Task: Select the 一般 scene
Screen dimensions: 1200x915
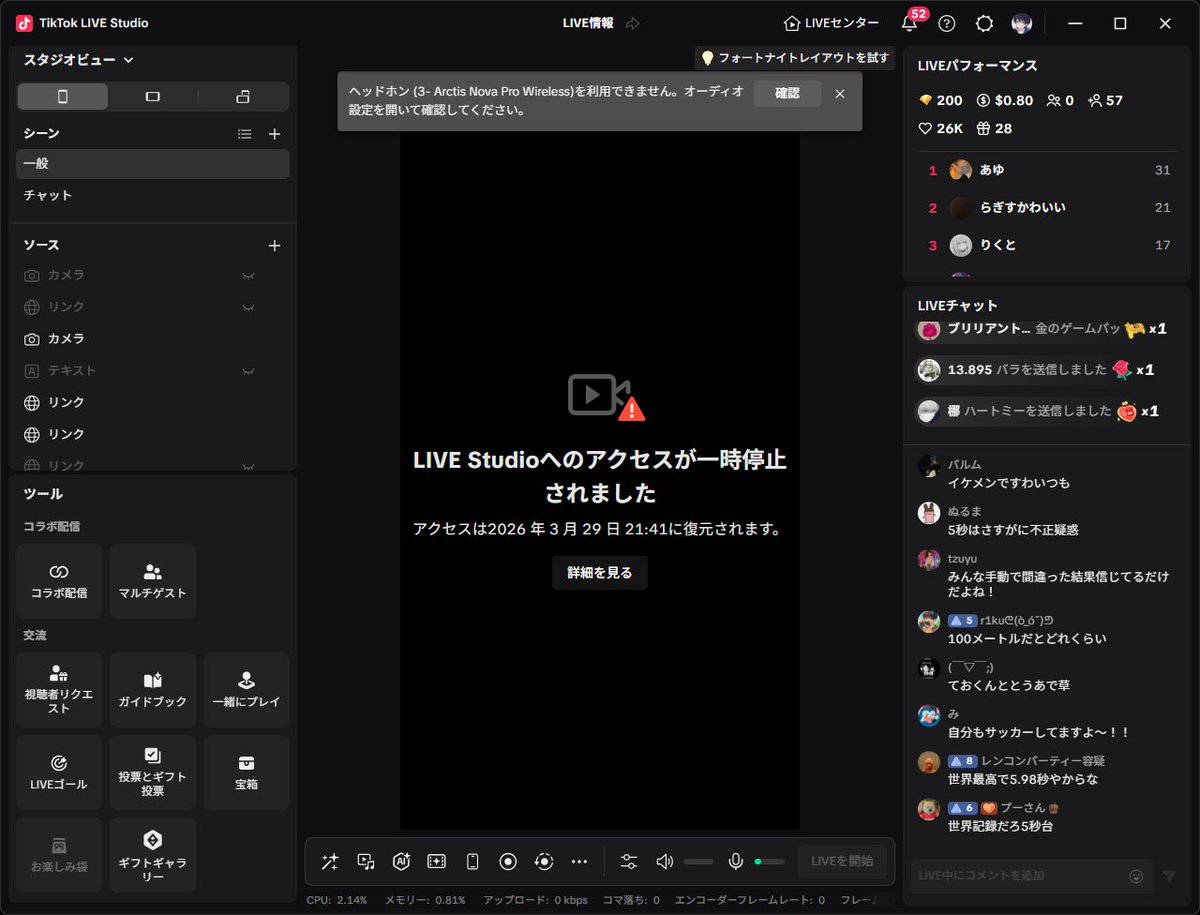Action: (x=153, y=164)
